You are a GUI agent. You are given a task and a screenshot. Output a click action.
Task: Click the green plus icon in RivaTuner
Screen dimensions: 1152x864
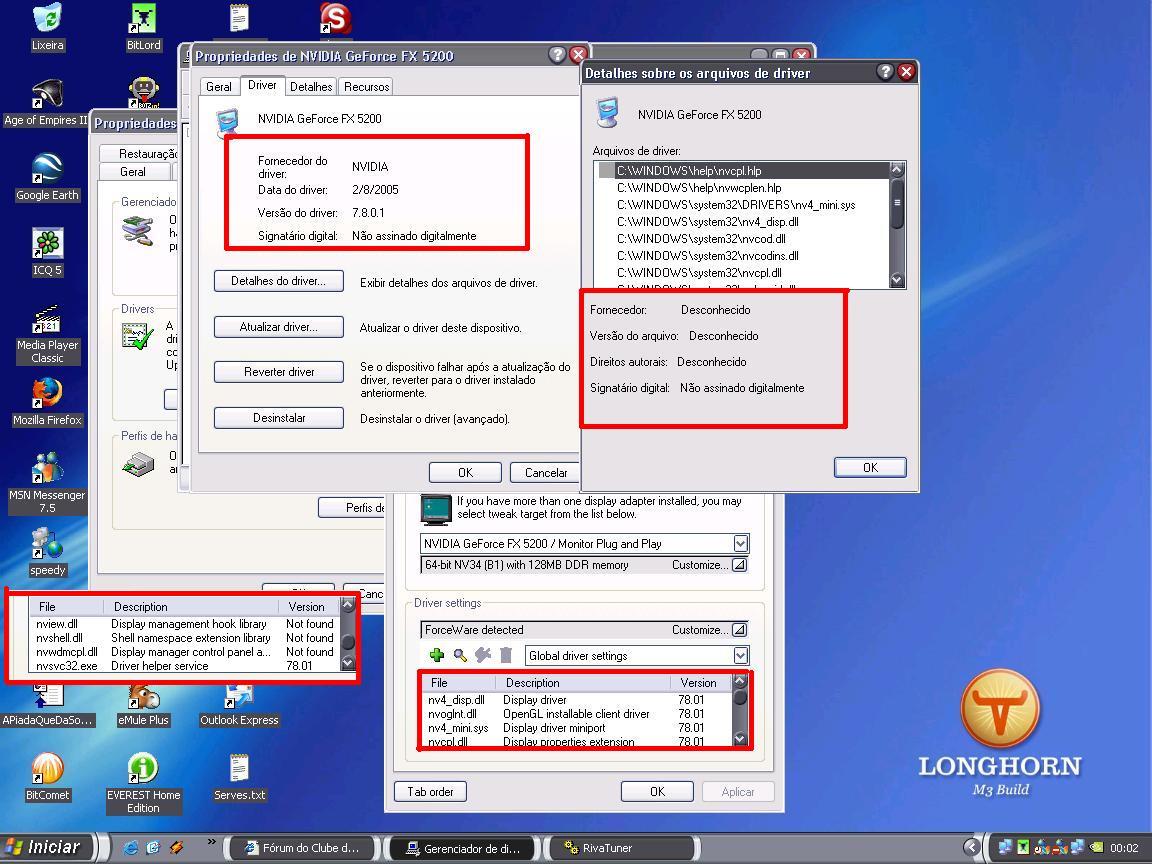click(436, 655)
